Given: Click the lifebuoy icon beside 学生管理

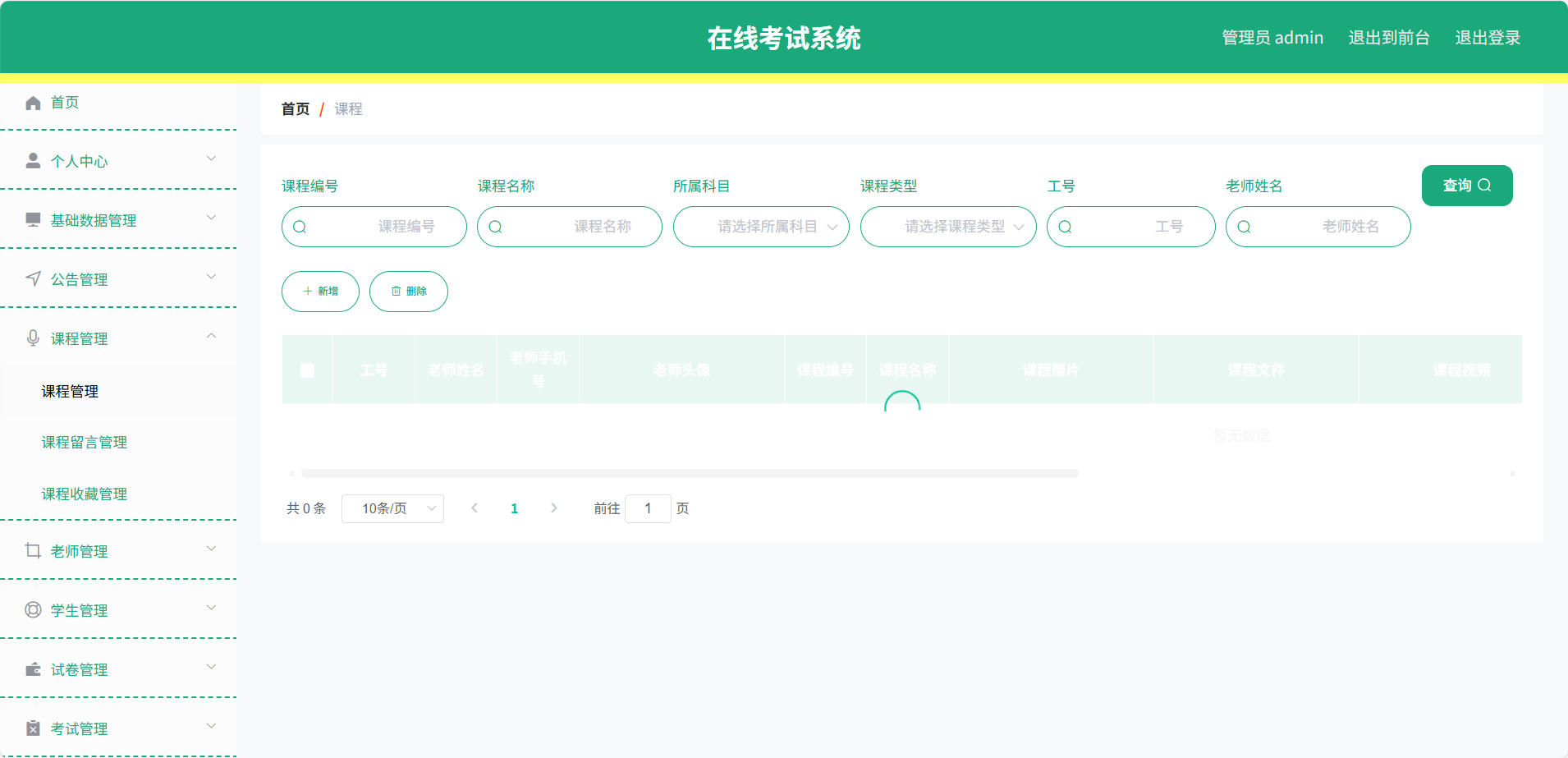Looking at the screenshot, I should [x=33, y=610].
